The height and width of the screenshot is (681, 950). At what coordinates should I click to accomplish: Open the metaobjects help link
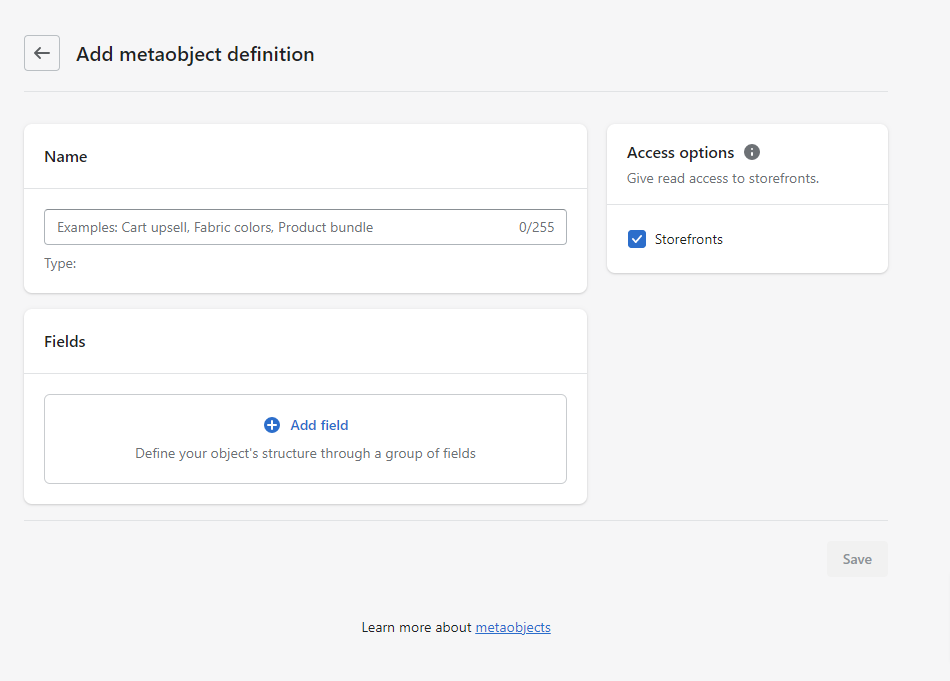coord(513,628)
